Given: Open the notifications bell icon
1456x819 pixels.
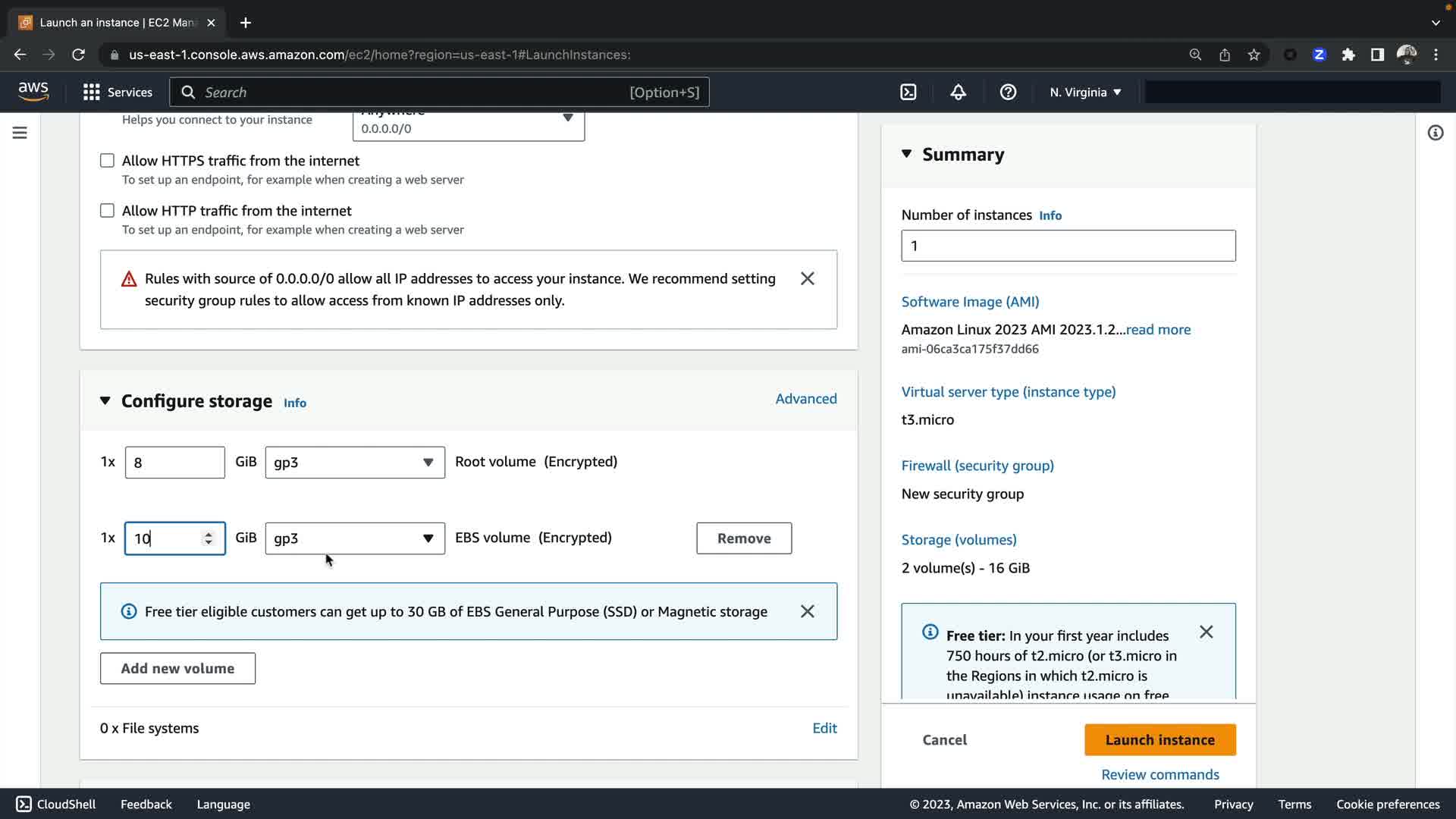Looking at the screenshot, I should (958, 93).
